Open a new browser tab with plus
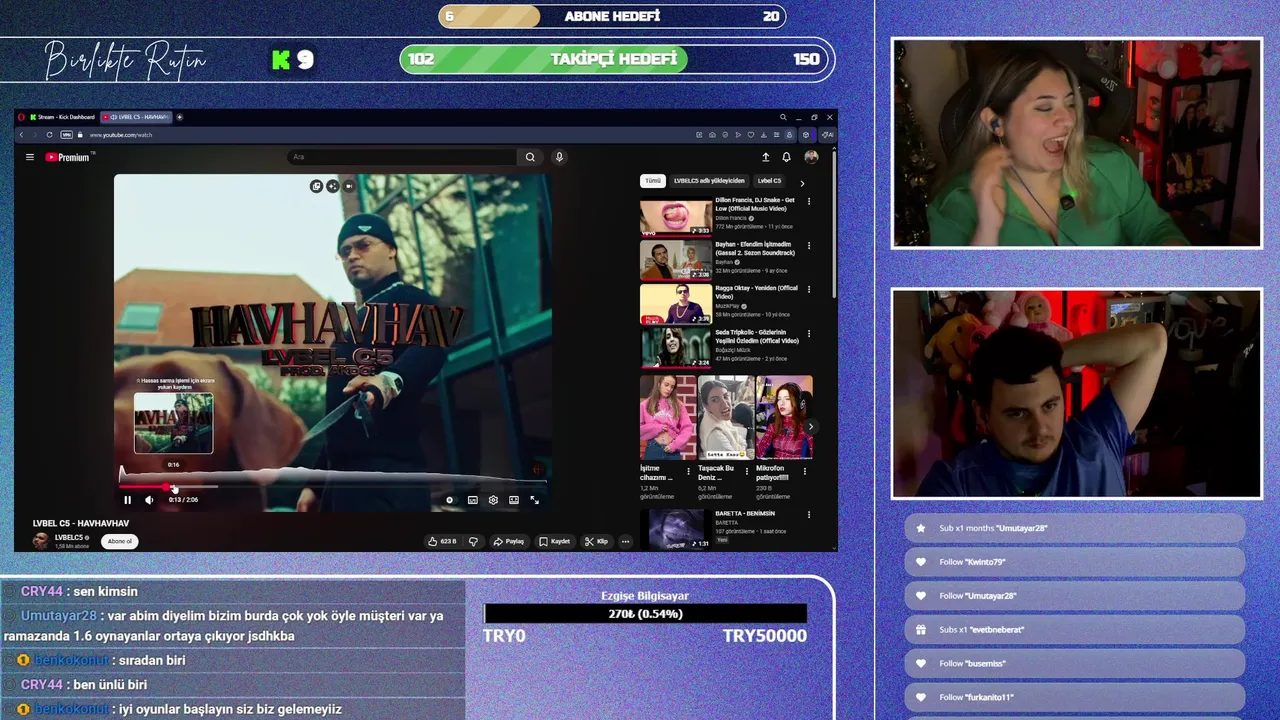Viewport: 1280px width, 720px height. tap(180, 117)
